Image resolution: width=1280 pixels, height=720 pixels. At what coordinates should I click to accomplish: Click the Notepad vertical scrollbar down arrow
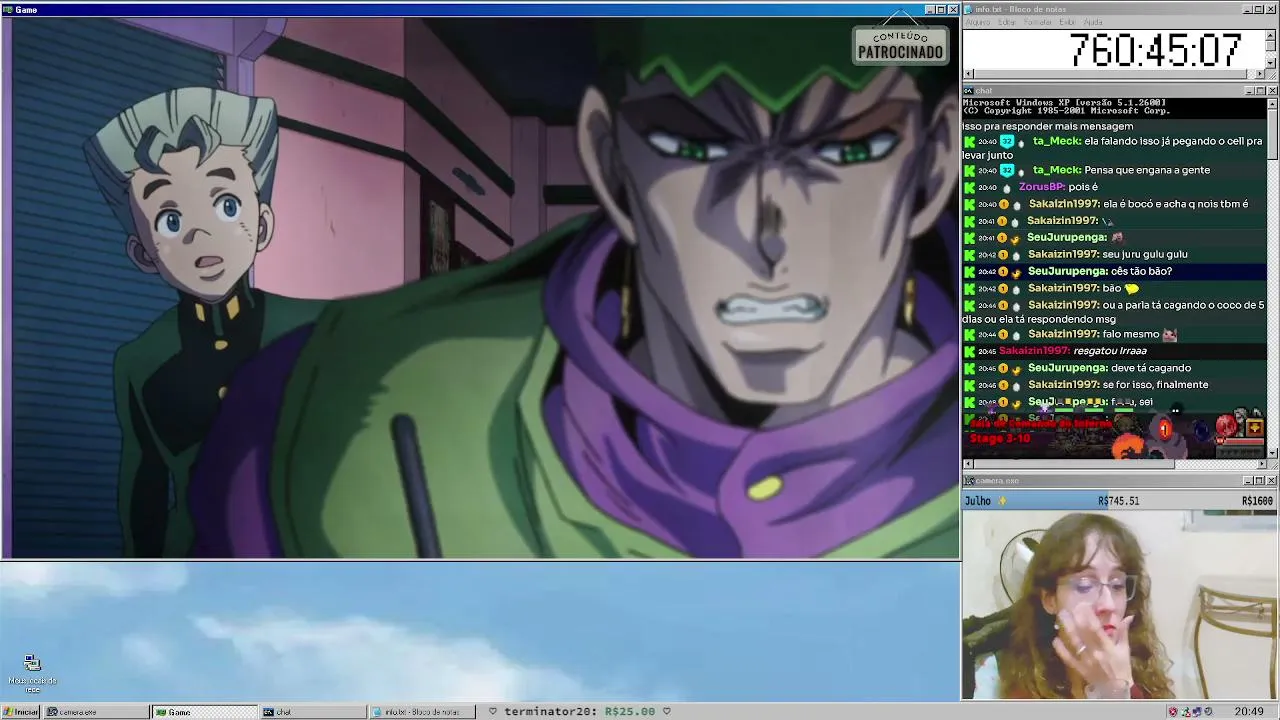pos(1271,63)
